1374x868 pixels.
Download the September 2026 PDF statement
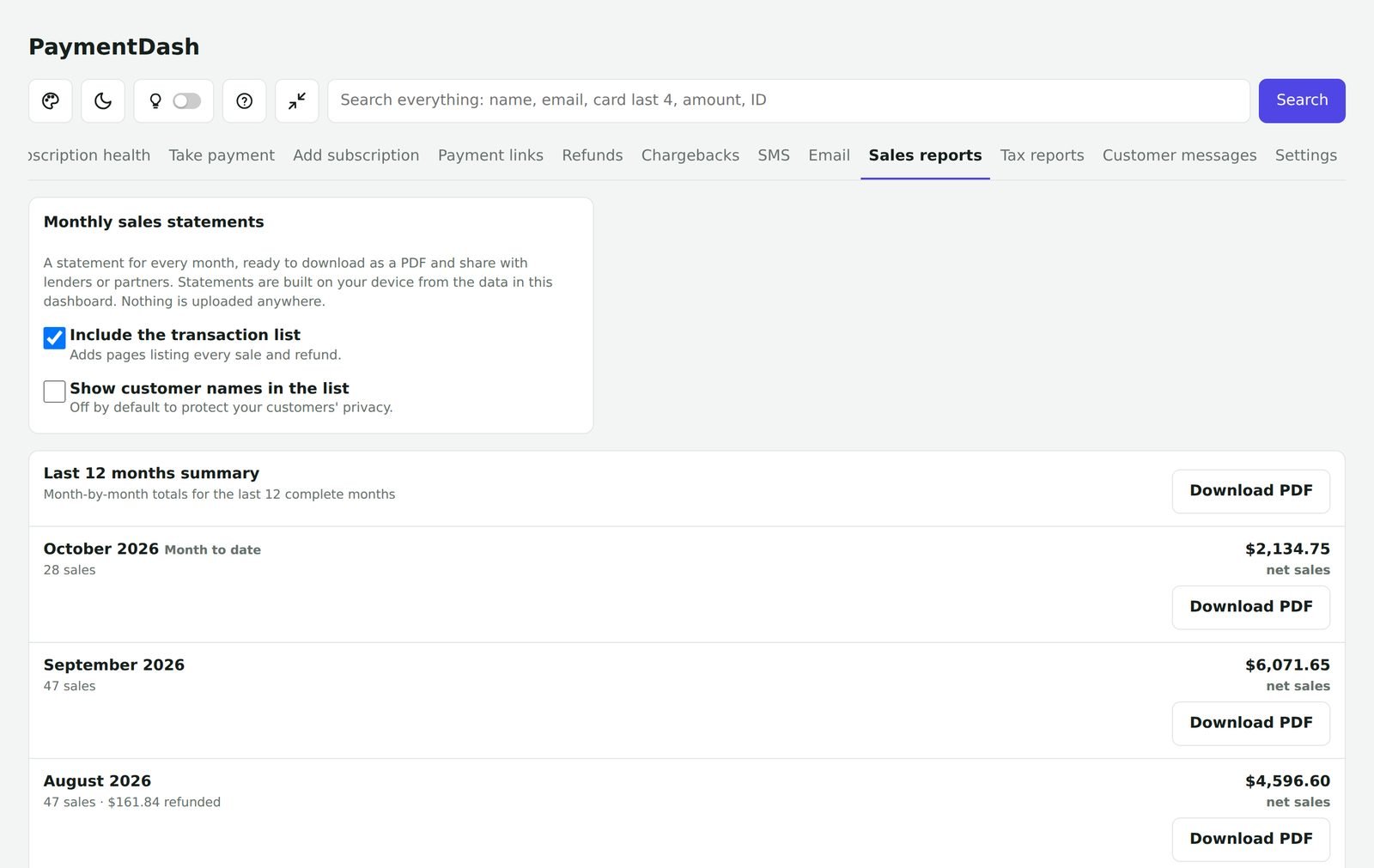[x=1251, y=723]
